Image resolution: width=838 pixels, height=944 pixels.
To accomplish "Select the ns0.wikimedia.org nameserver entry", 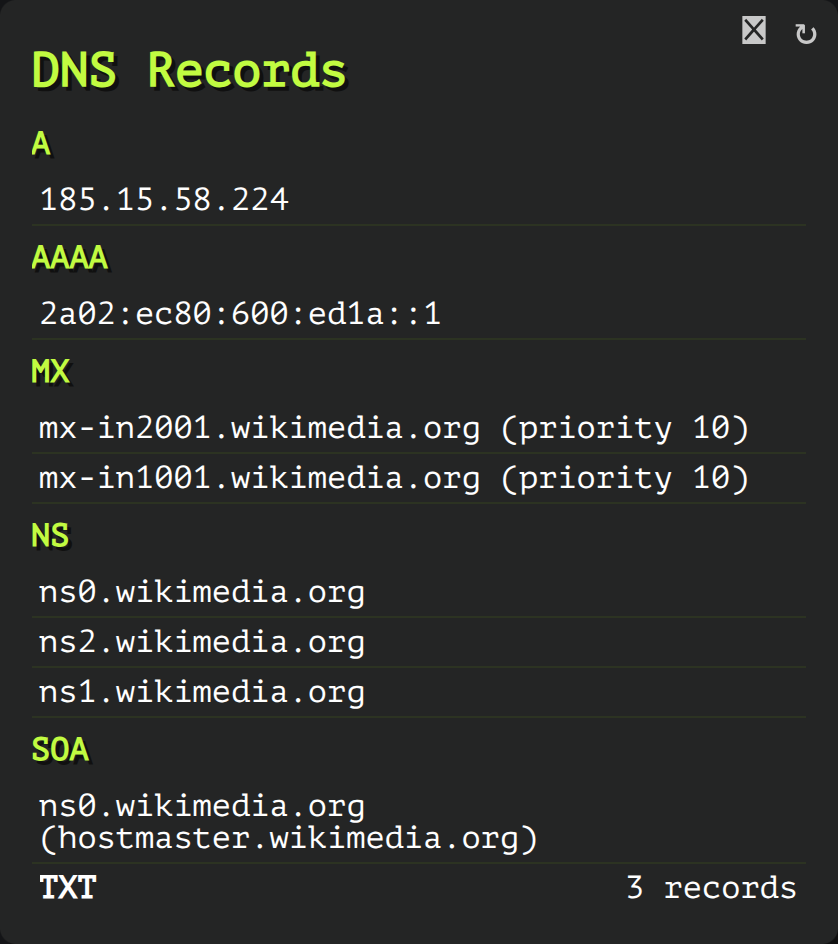I will point(202,592).
